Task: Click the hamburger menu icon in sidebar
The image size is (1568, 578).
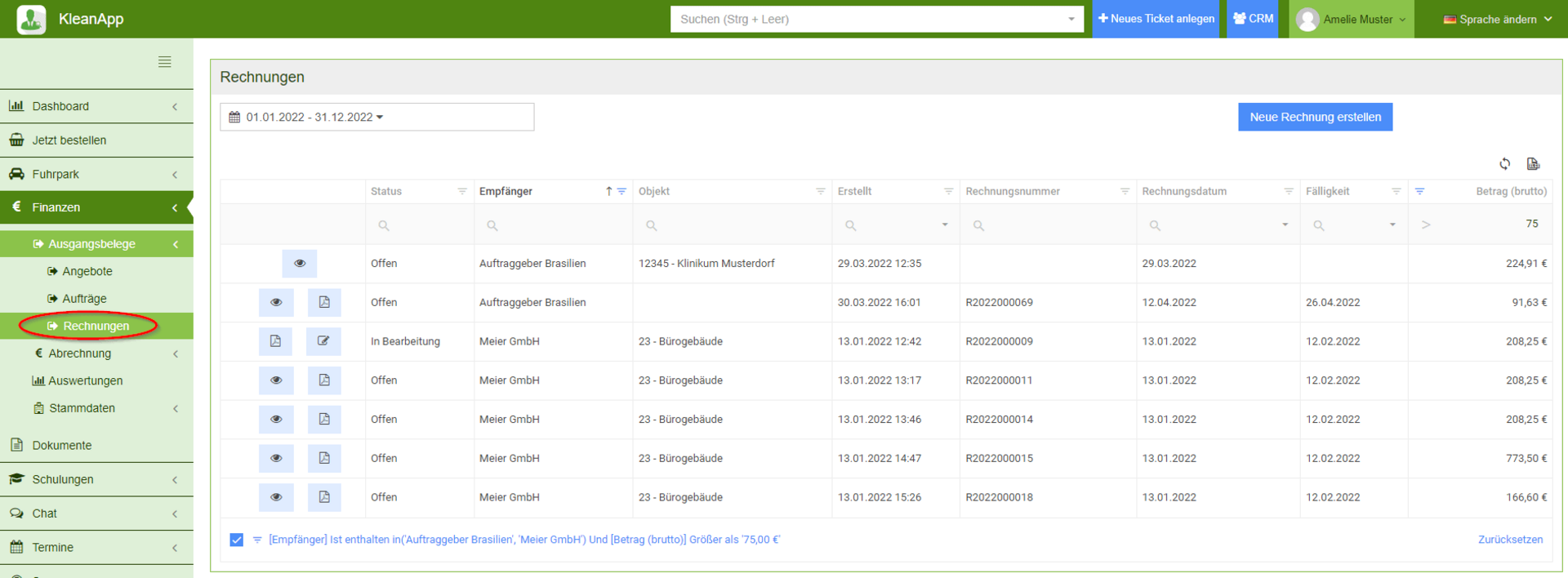Action: point(164,62)
